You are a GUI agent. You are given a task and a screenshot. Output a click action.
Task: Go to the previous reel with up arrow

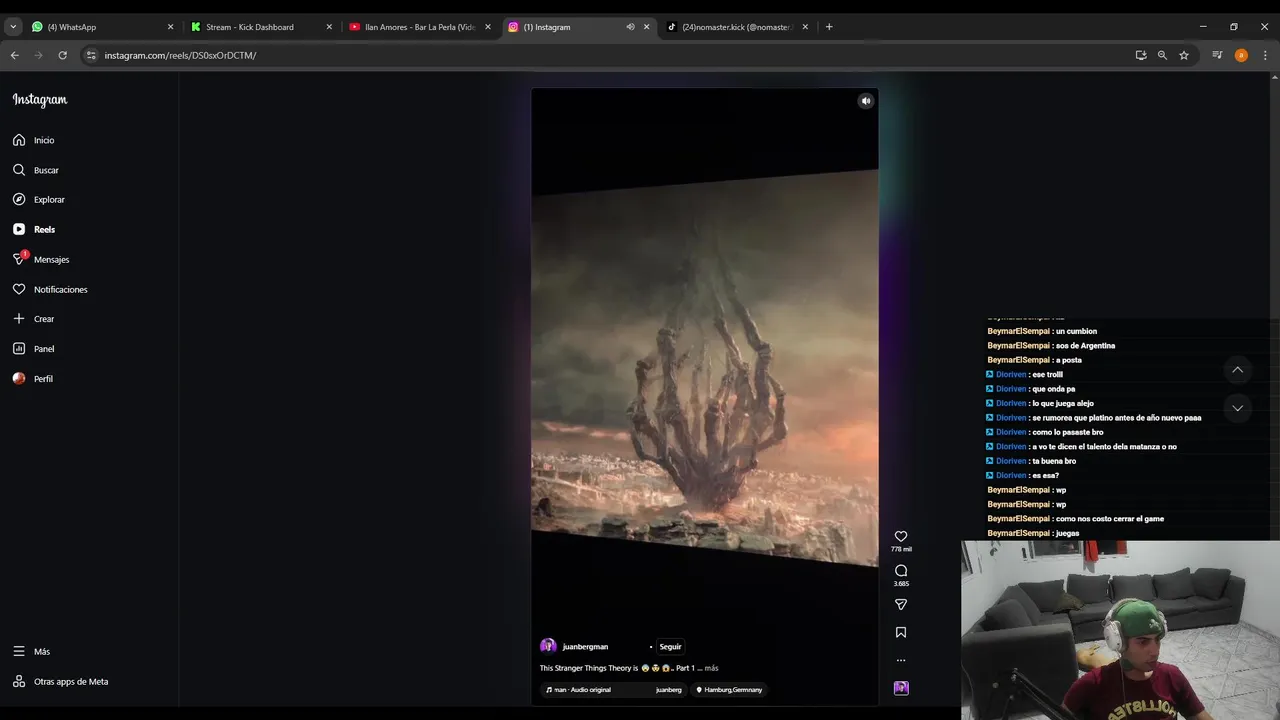1237,370
